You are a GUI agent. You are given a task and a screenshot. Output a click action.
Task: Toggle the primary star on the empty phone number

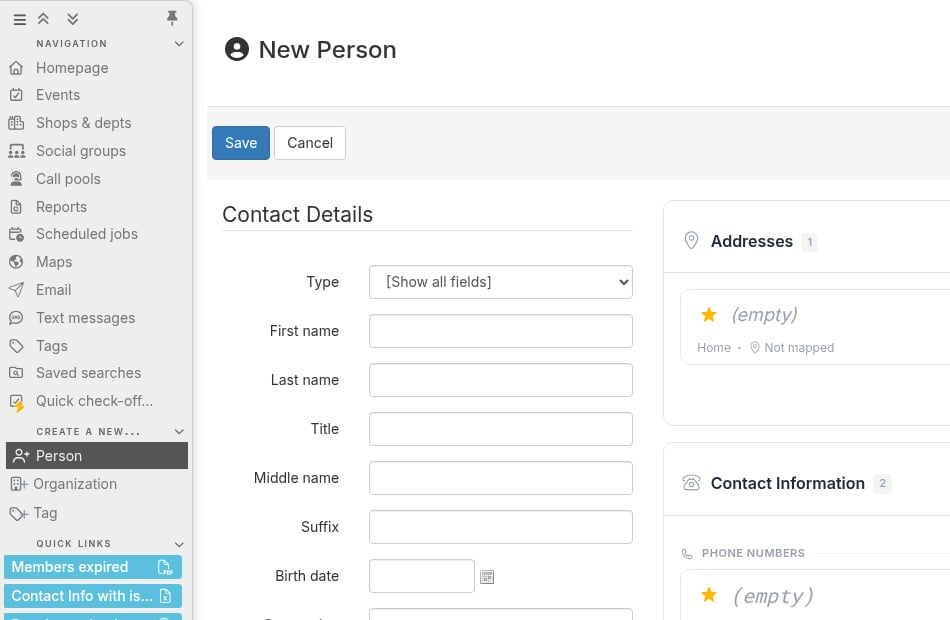pyautogui.click(x=709, y=595)
